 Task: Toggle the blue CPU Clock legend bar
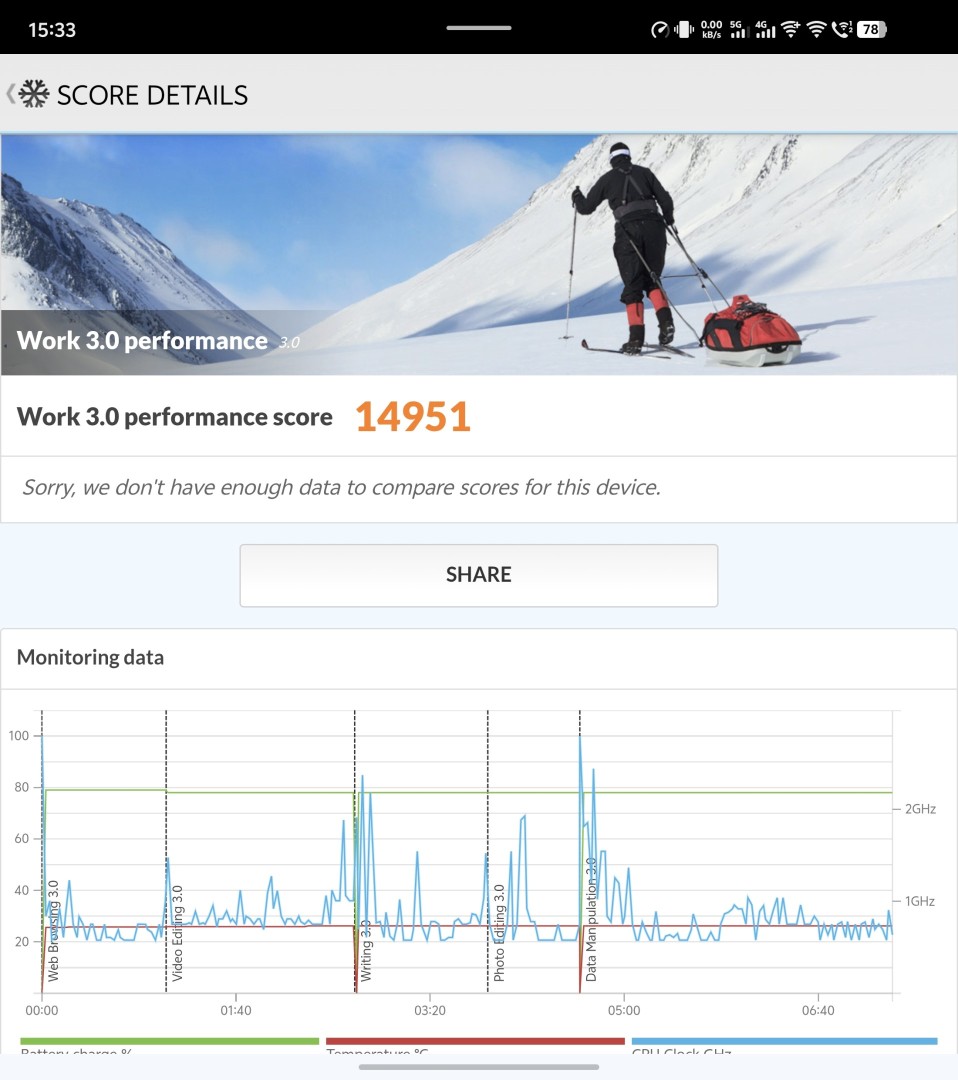(784, 1042)
